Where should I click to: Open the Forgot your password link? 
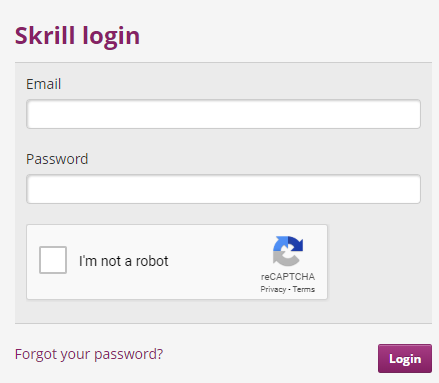tap(89, 354)
